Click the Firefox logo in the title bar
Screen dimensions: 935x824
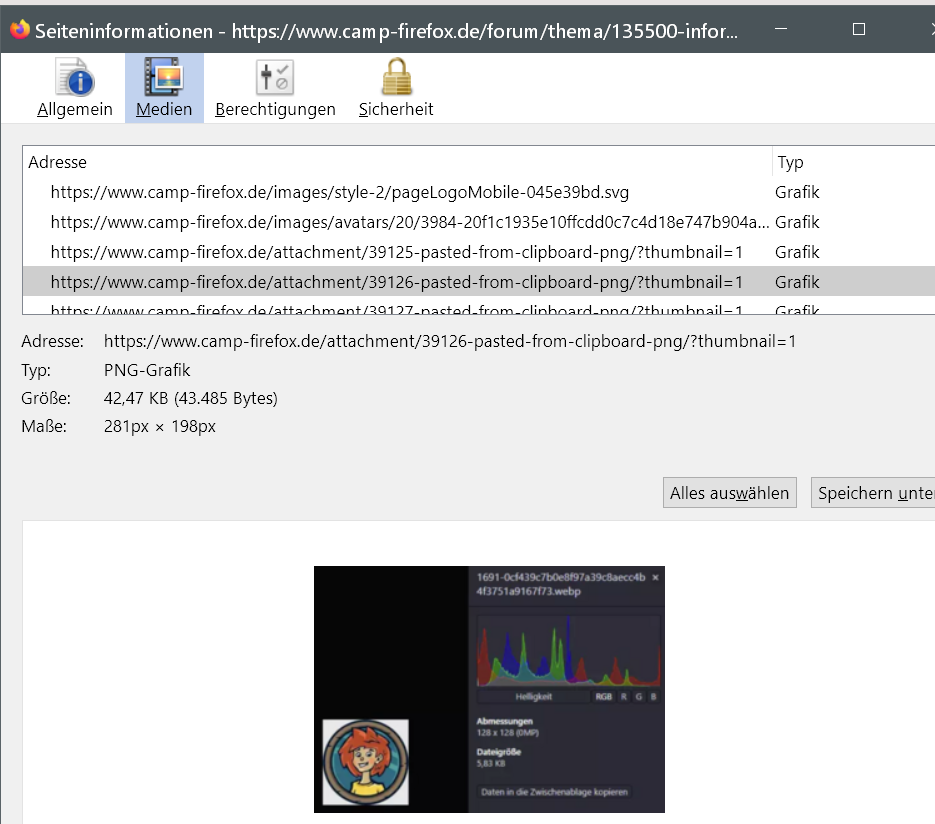tap(19, 30)
